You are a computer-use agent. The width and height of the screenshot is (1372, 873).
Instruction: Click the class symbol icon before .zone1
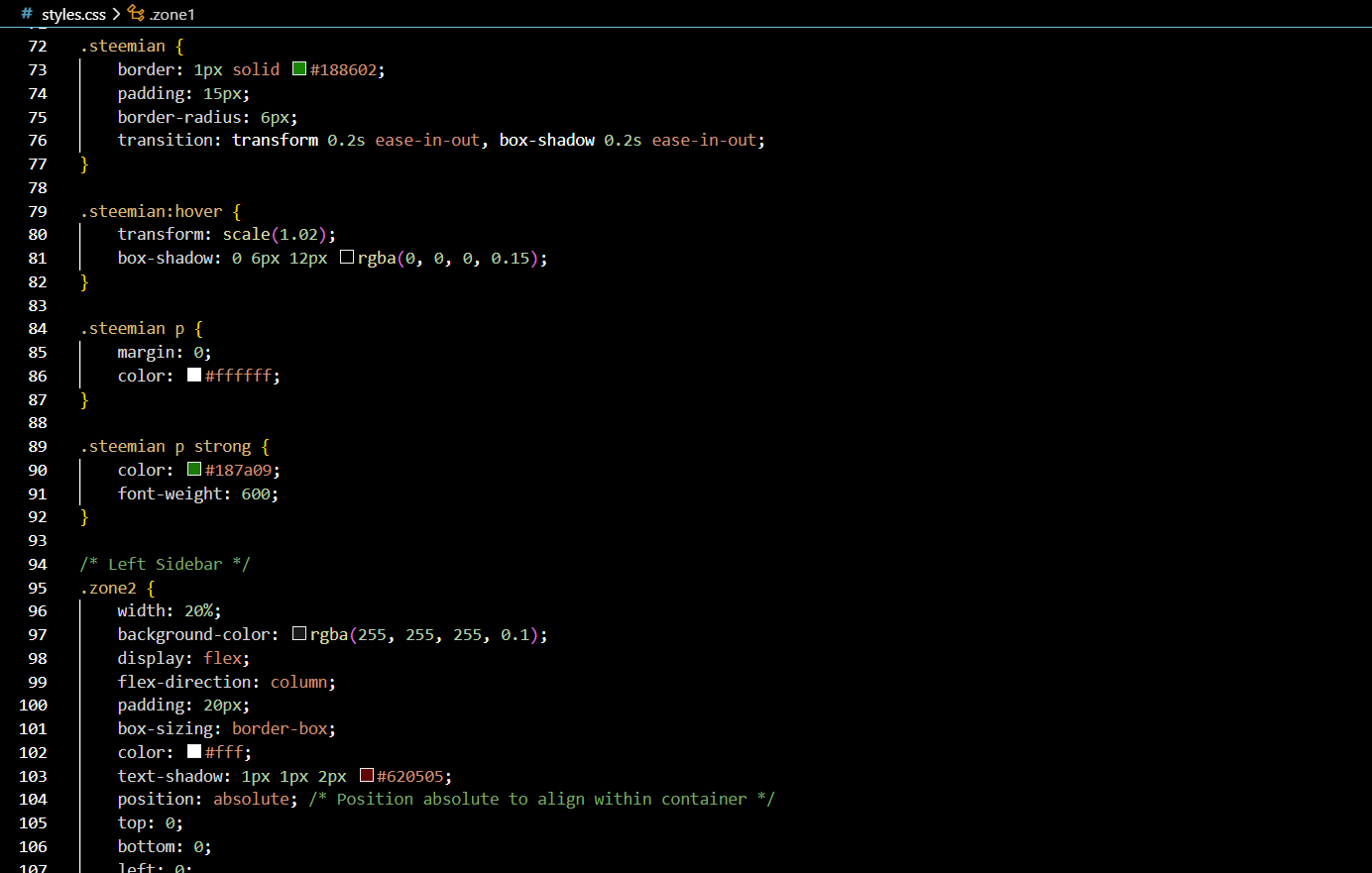[137, 14]
